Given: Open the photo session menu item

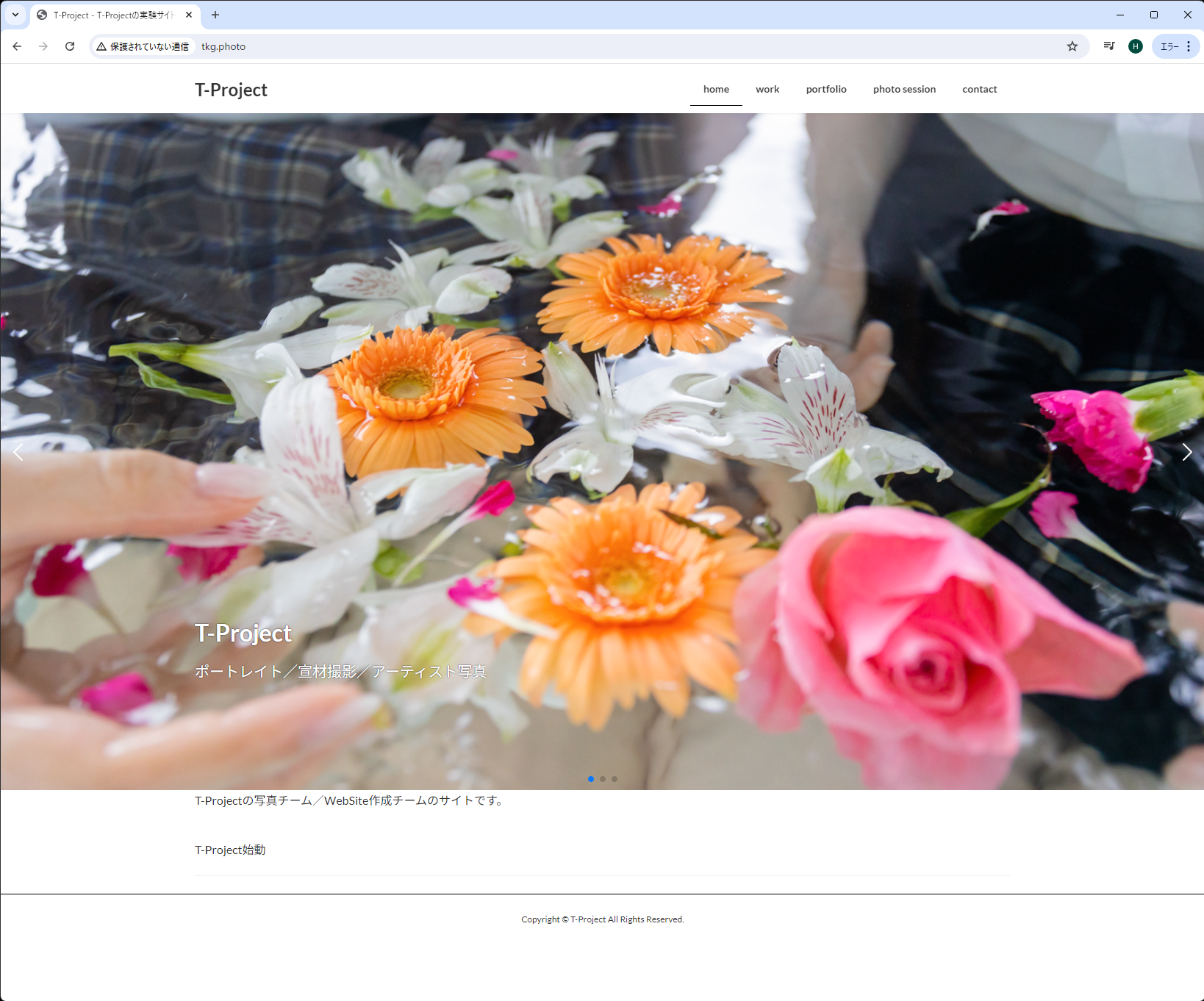Looking at the screenshot, I should click(904, 89).
